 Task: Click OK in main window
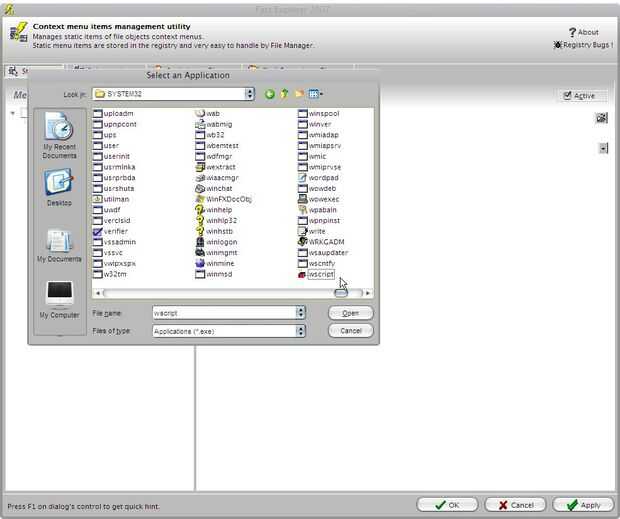pyautogui.click(x=447, y=505)
